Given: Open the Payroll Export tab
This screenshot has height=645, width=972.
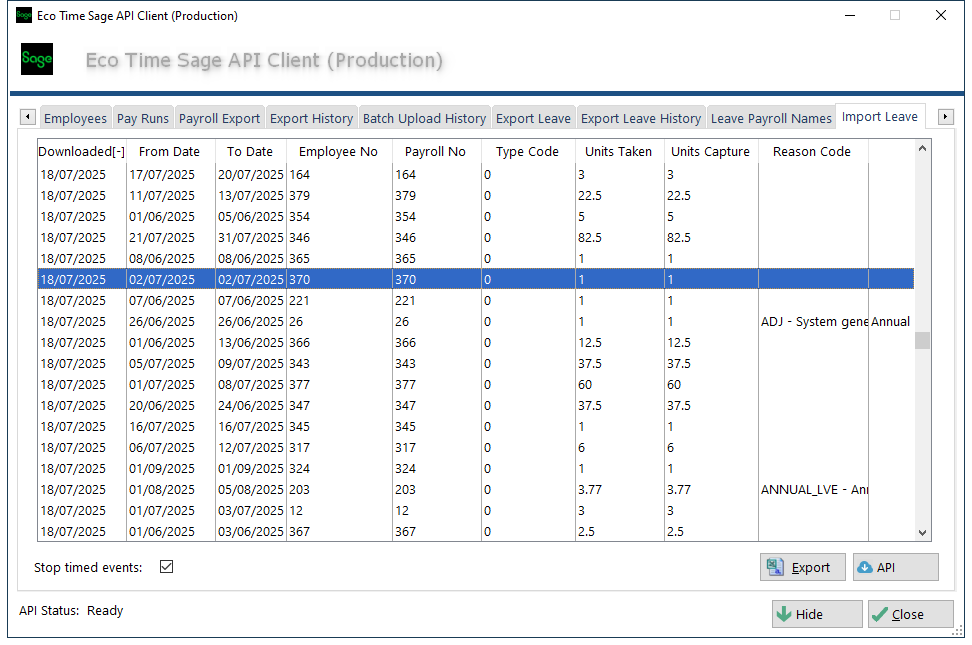Looking at the screenshot, I should coord(219,118).
